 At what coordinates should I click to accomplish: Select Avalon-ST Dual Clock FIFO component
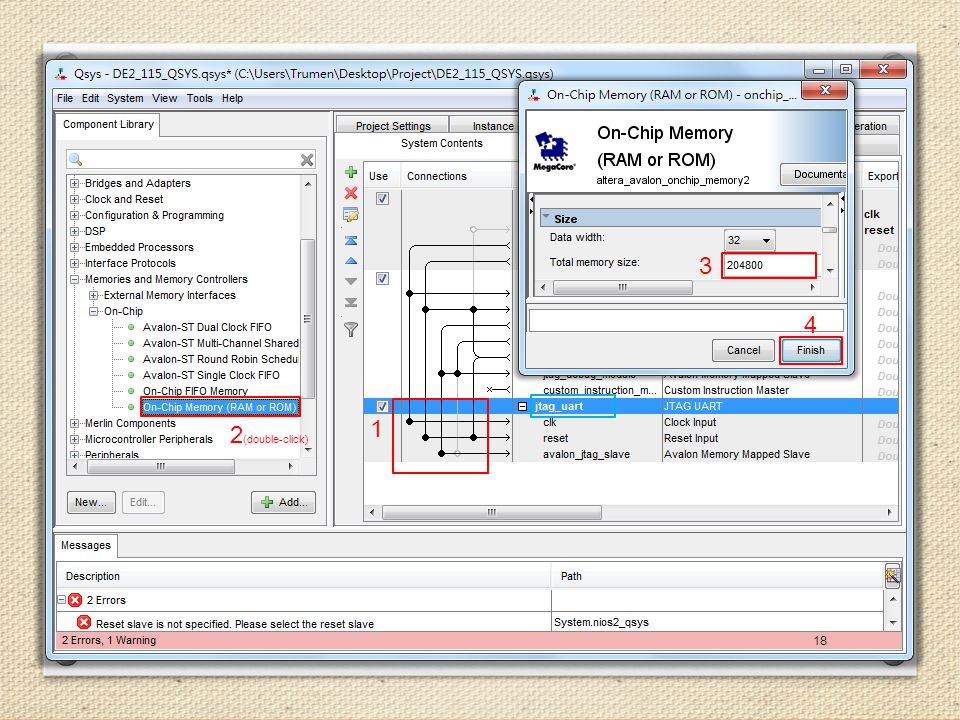(207, 327)
